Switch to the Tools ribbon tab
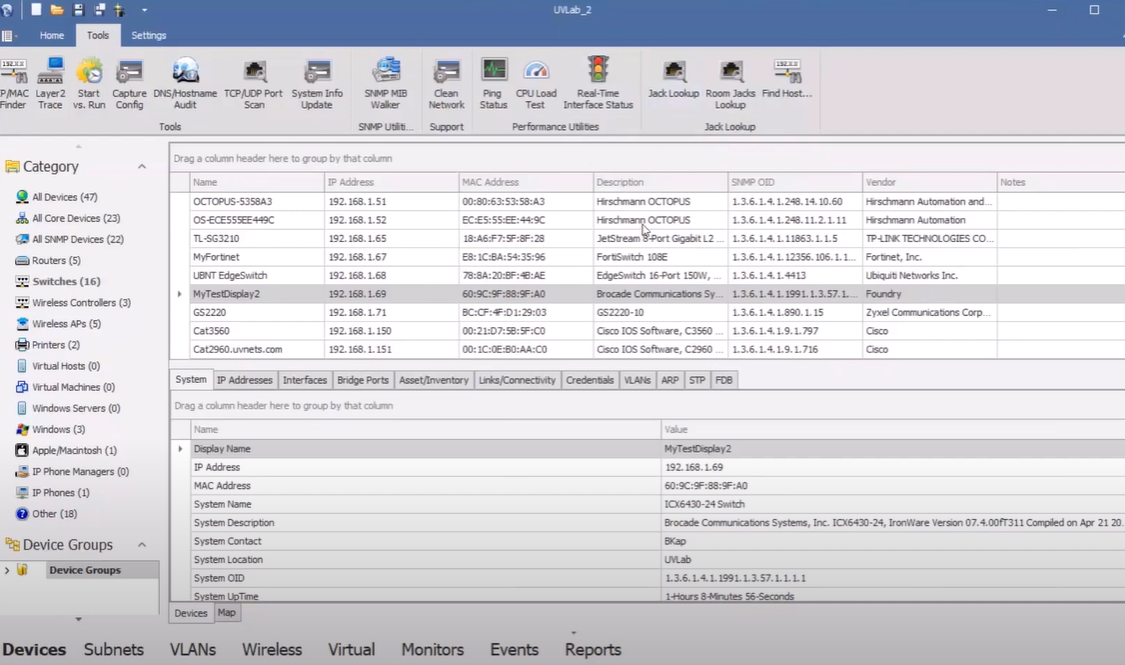This screenshot has height=665, width=1125. pos(98,35)
